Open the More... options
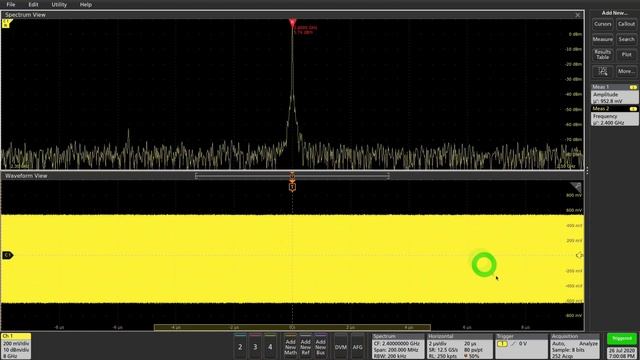 tap(626, 71)
